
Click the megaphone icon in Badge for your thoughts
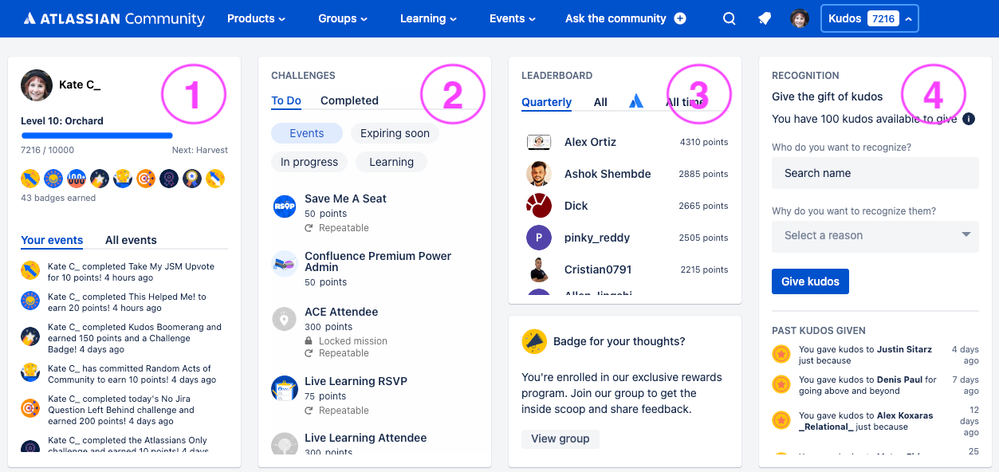(534, 341)
